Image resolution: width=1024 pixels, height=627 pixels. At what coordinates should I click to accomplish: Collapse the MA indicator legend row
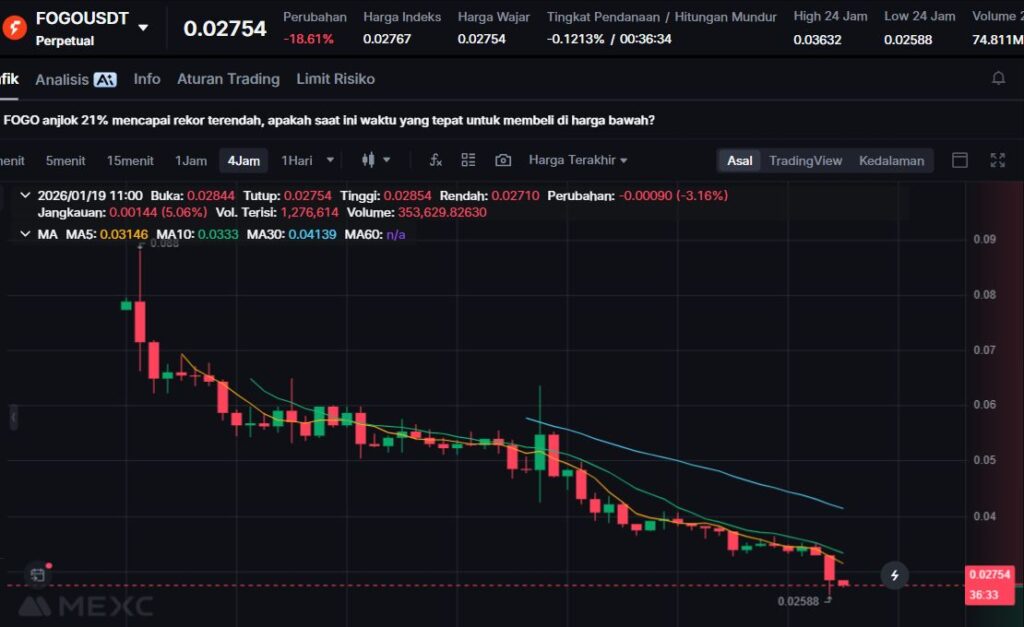click(25, 234)
